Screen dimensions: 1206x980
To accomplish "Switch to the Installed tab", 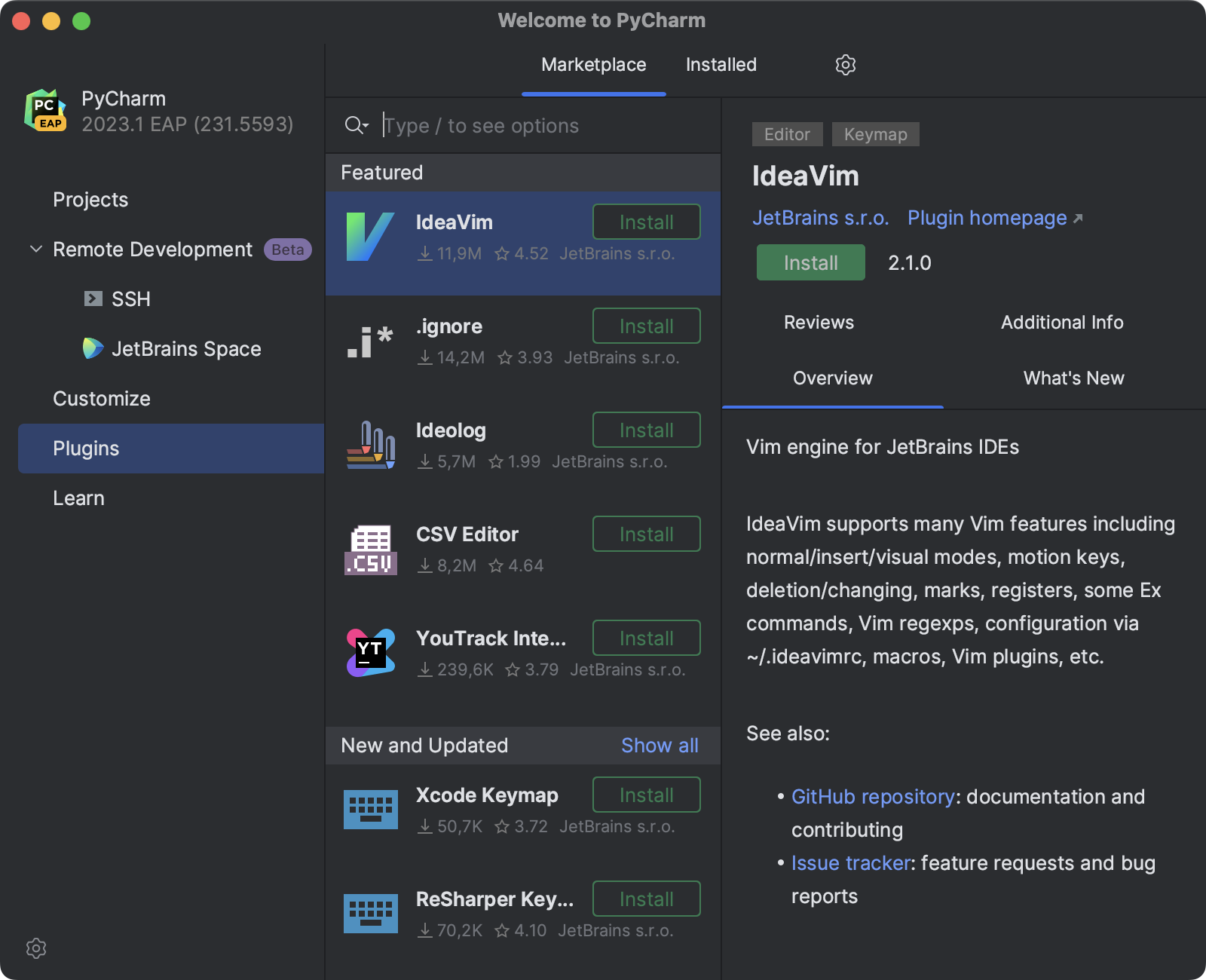I will tap(720, 65).
